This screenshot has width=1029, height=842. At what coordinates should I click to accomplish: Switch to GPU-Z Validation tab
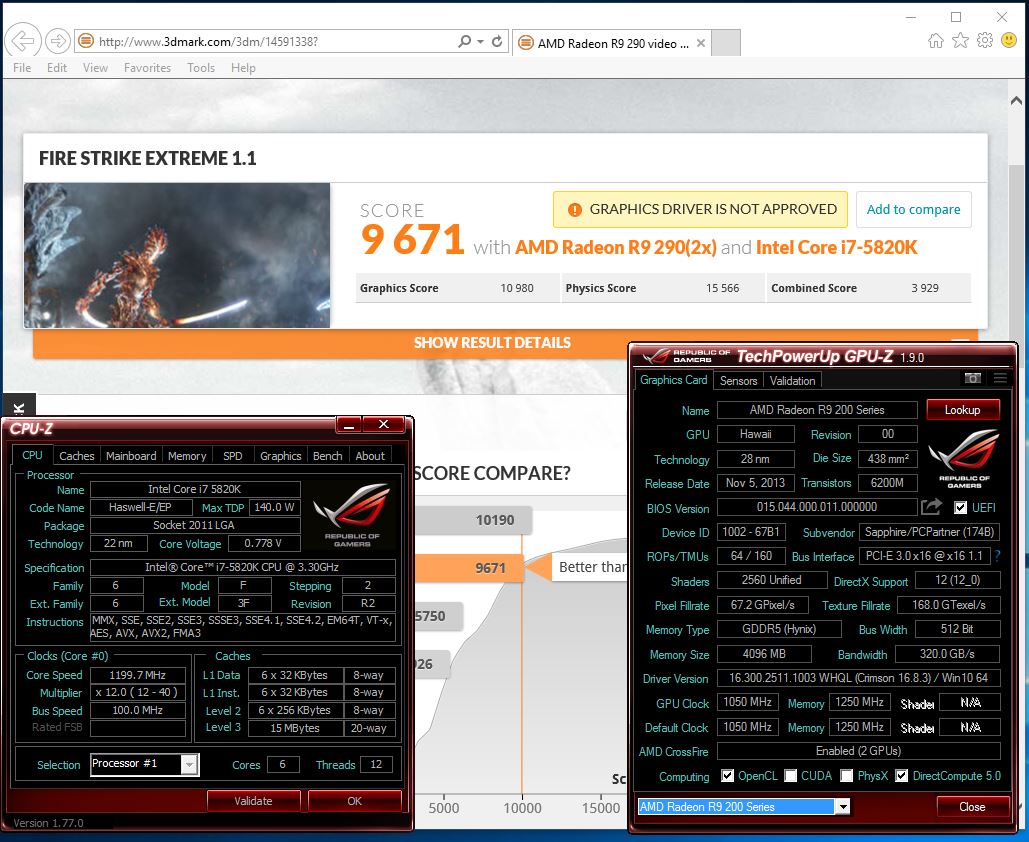point(792,381)
